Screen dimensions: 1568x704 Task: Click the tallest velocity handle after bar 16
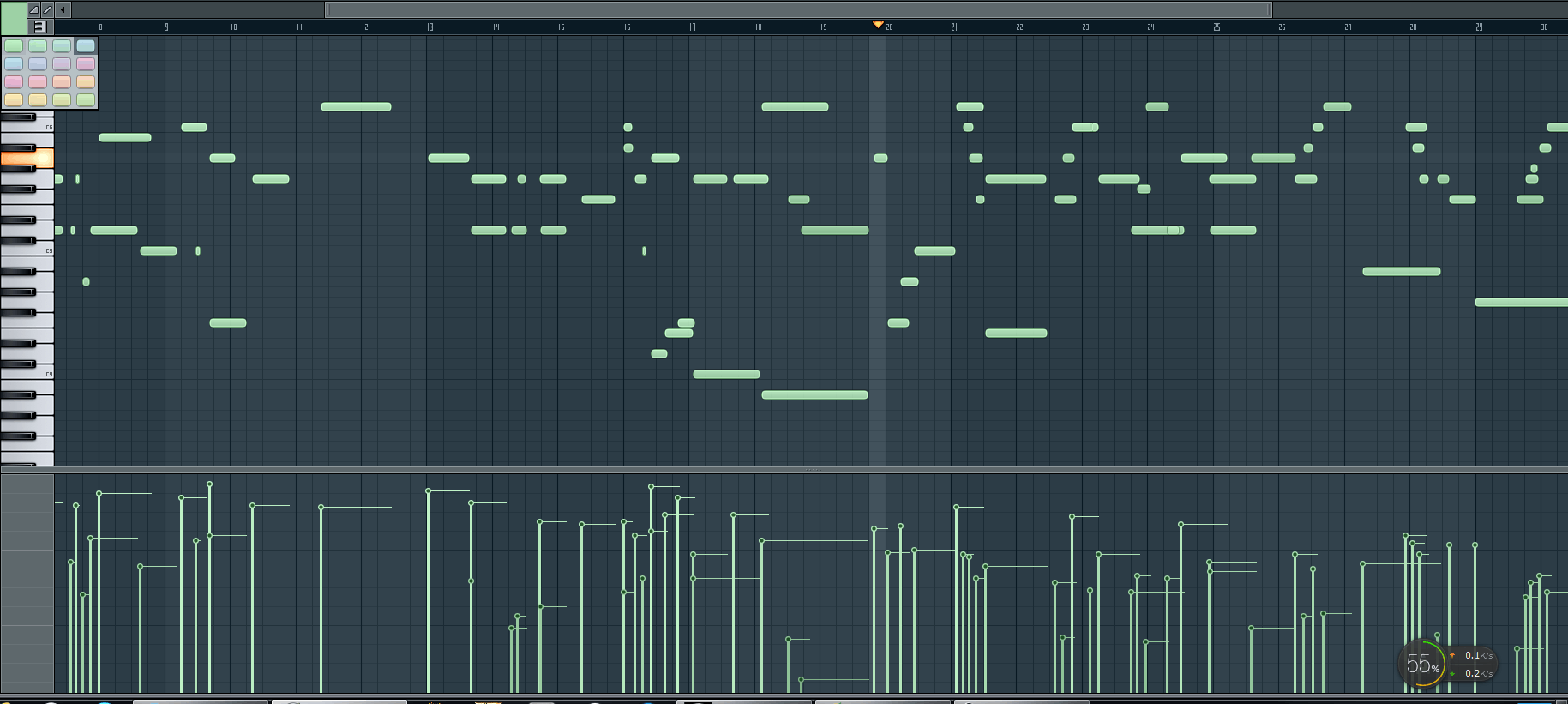tap(651, 486)
